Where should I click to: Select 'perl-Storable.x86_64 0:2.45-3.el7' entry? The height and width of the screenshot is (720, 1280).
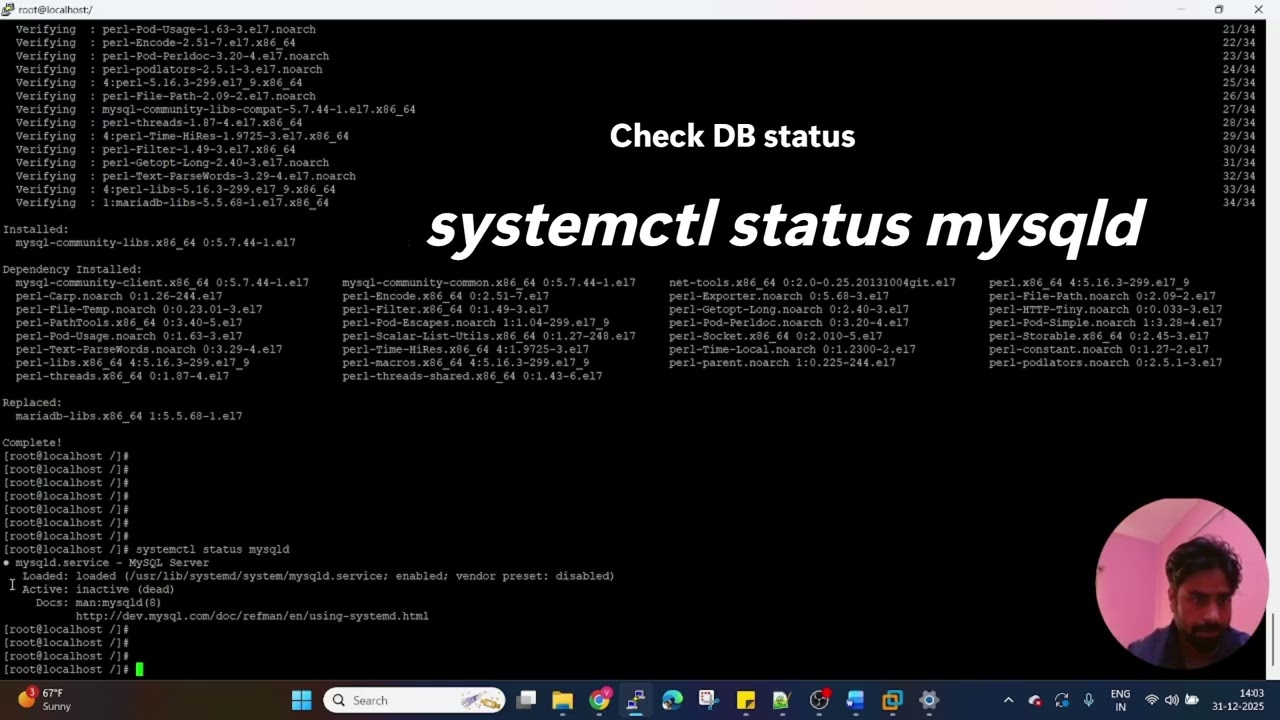[x=1099, y=336]
